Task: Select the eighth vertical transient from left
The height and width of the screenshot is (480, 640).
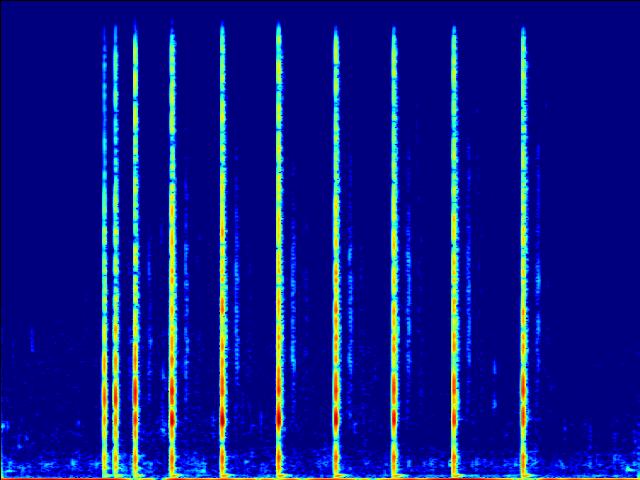Action: [393, 250]
